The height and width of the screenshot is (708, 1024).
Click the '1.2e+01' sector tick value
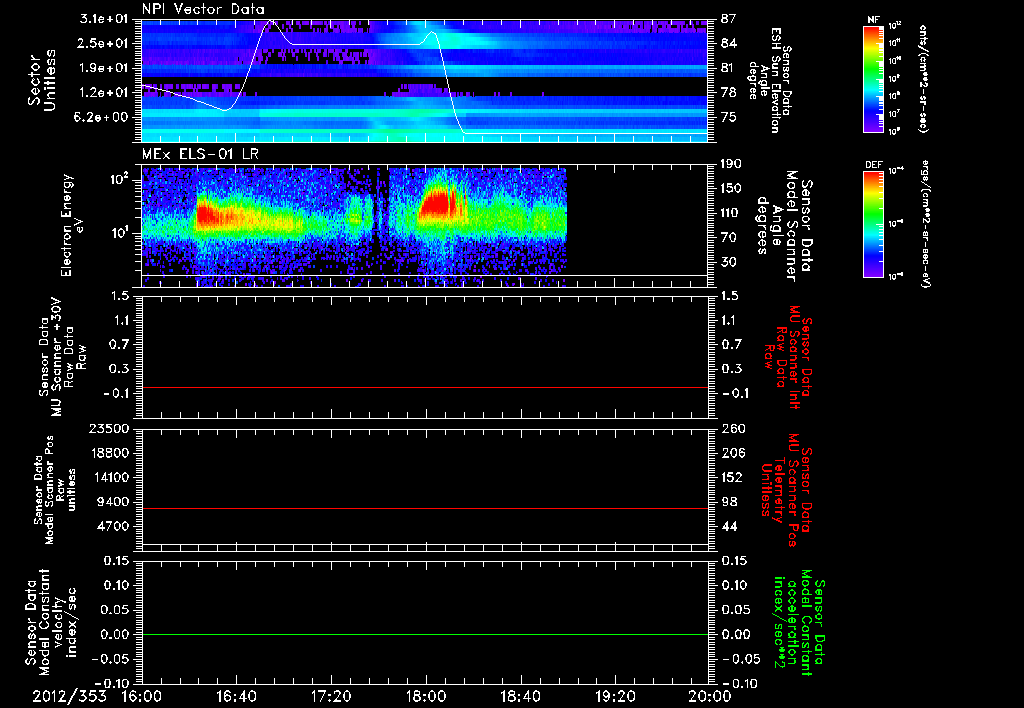point(103,93)
